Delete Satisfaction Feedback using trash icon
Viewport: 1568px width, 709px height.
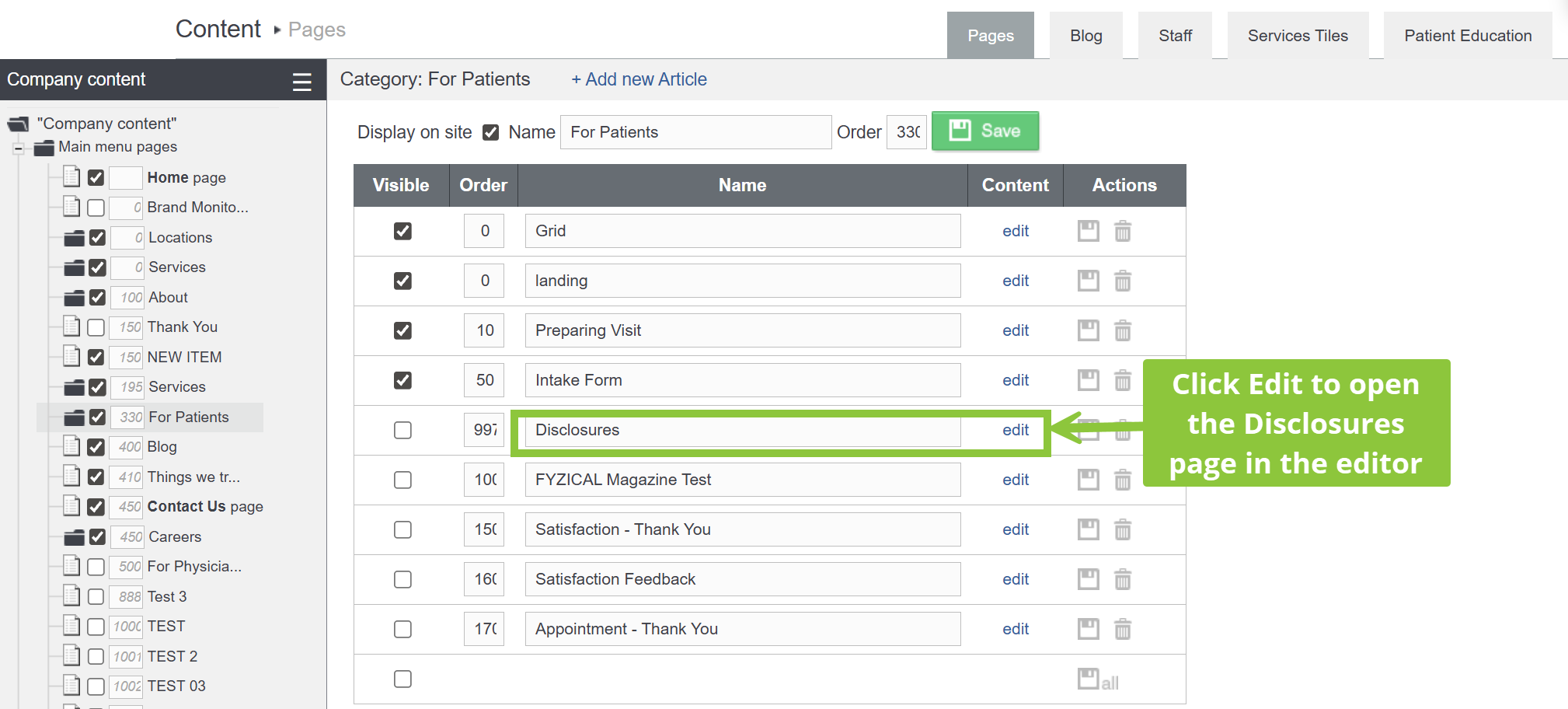[x=1123, y=579]
